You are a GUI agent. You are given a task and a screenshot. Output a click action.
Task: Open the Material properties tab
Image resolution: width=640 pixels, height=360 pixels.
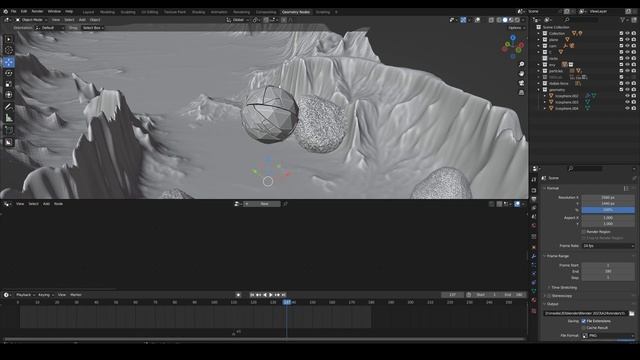534,300
